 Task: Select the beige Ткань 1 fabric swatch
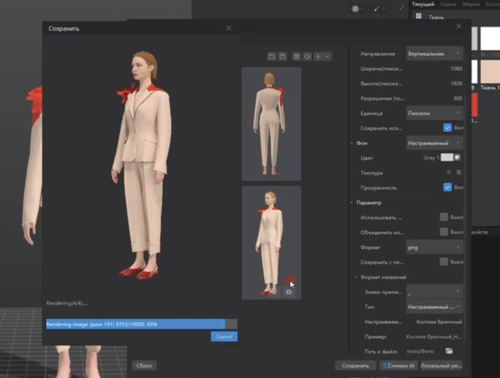pos(490,72)
